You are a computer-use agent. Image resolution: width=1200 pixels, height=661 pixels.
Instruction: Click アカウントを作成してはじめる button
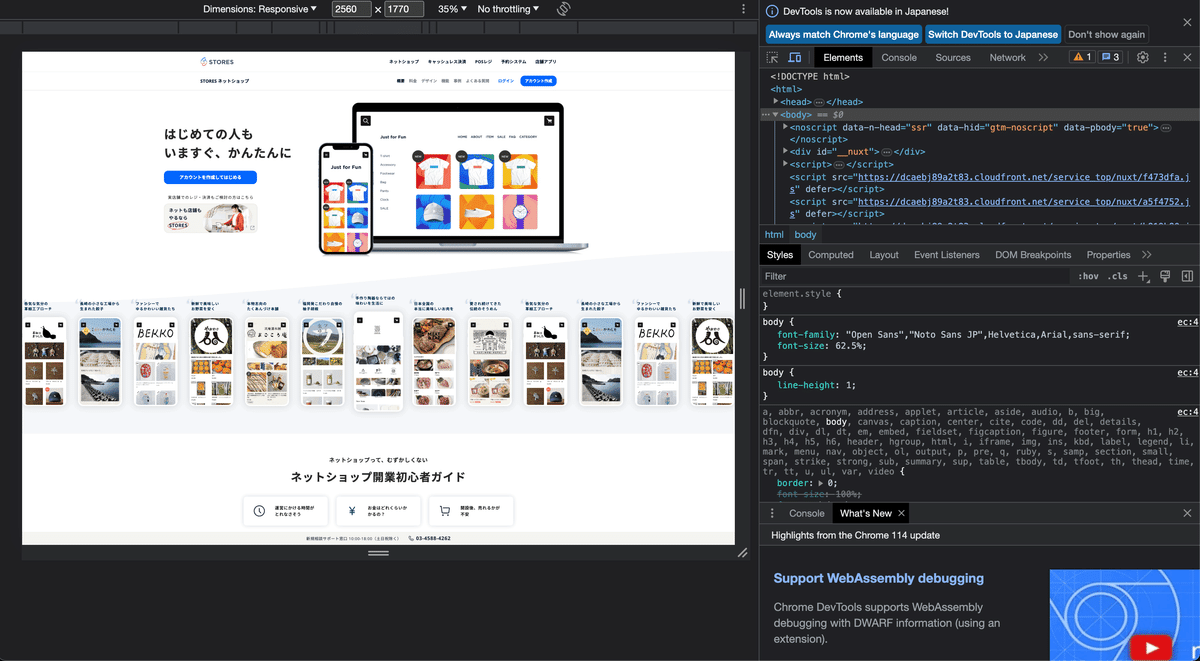[211, 177]
